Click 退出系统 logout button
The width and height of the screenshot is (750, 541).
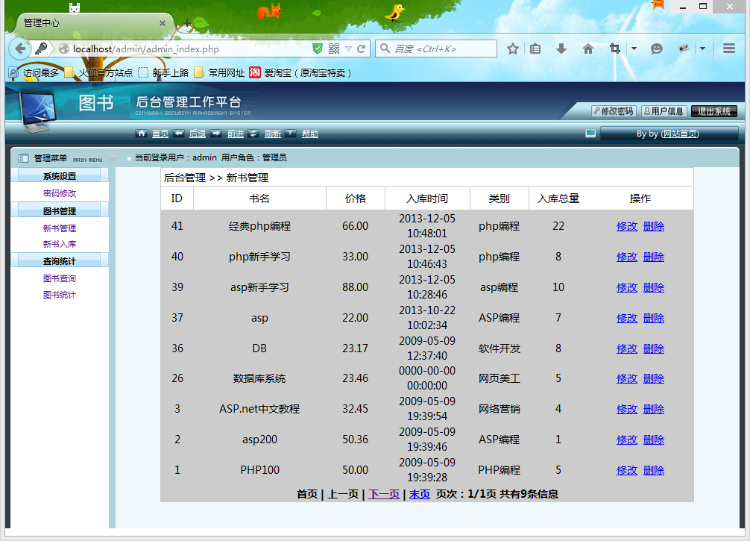[x=714, y=111]
